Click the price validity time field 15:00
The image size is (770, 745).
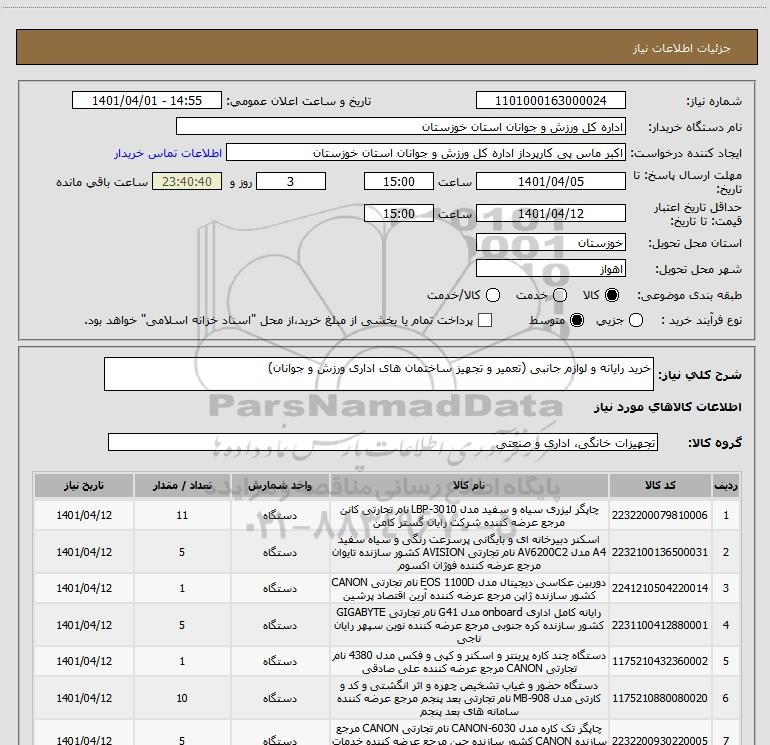(399, 213)
